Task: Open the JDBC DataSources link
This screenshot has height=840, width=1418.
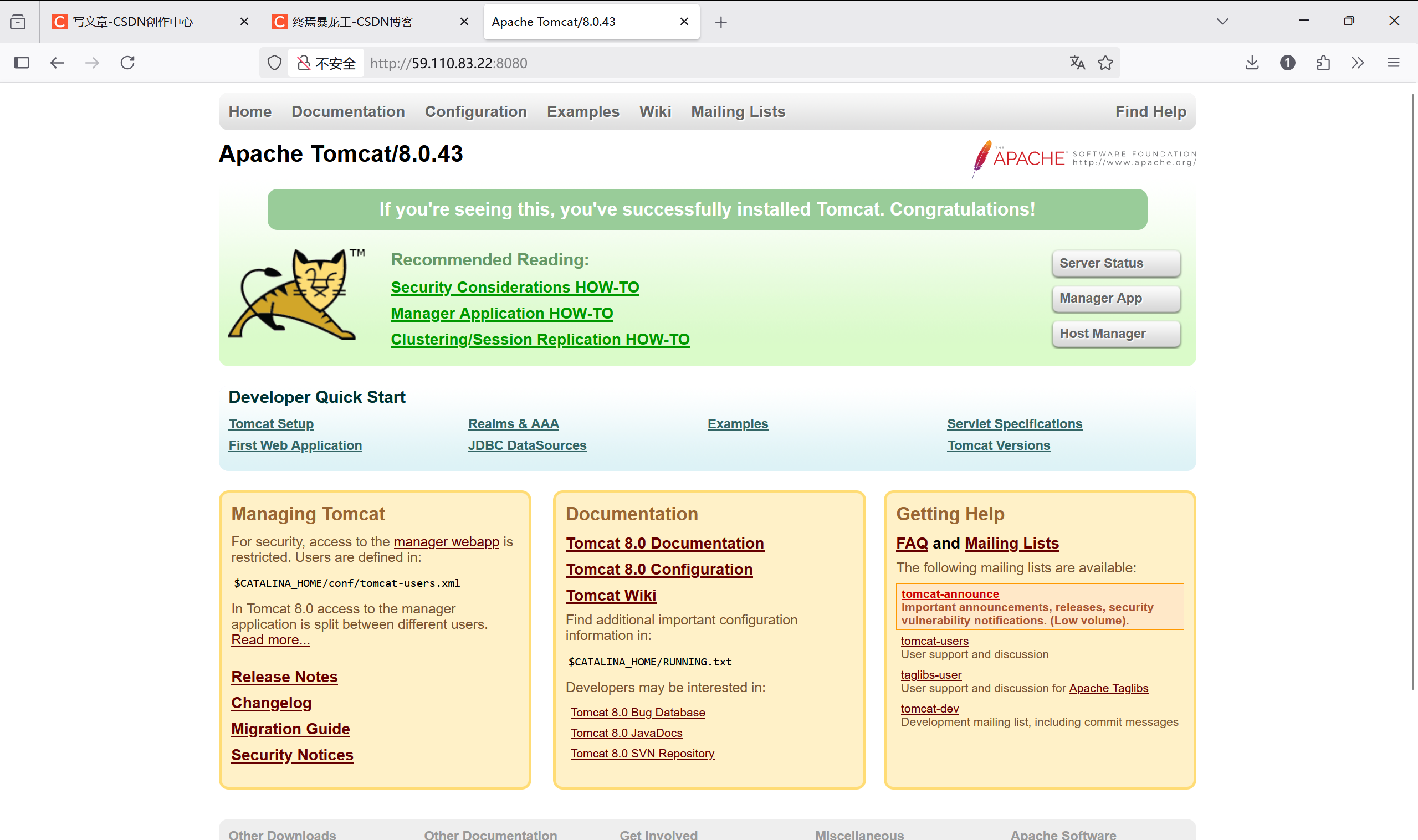Action: 527,445
